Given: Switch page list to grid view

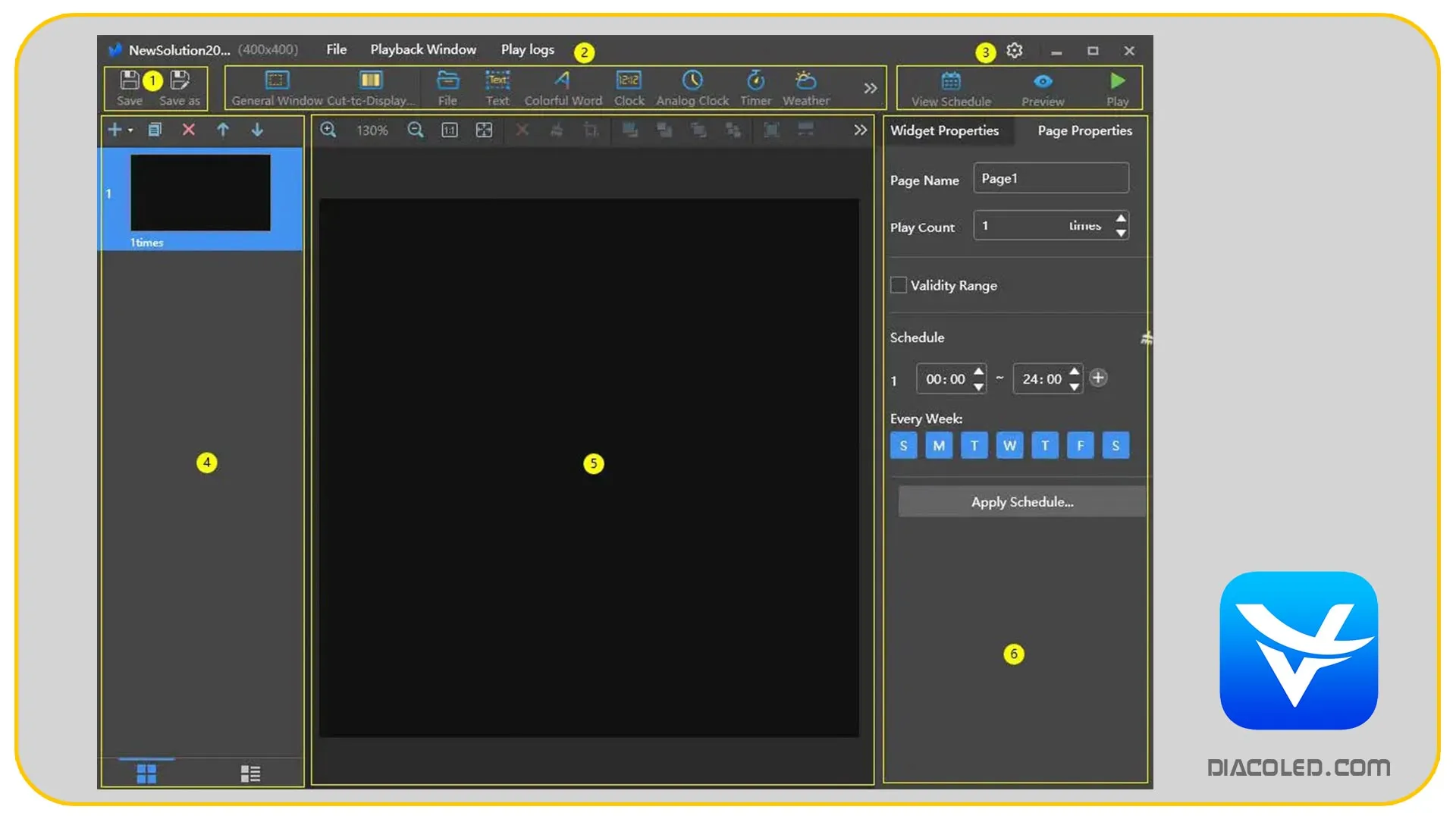Looking at the screenshot, I should pos(146,773).
